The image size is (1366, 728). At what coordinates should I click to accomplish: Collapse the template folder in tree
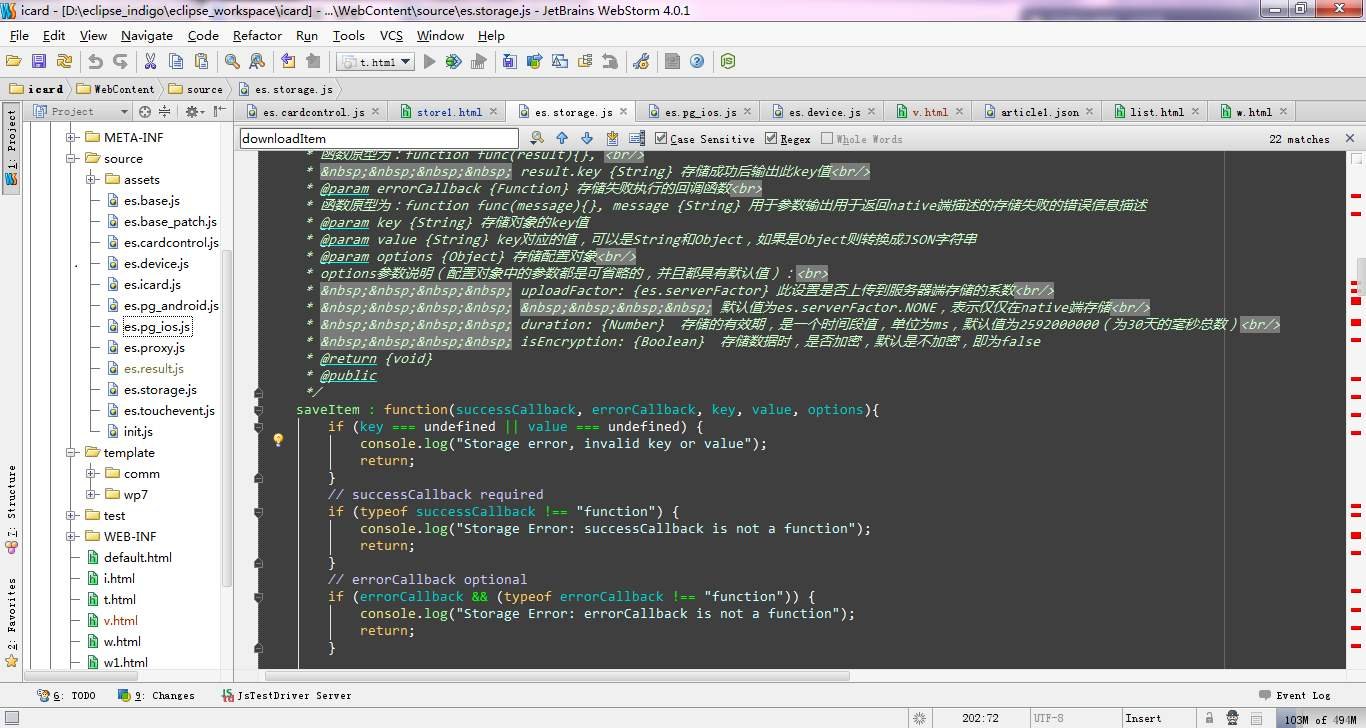coord(72,453)
